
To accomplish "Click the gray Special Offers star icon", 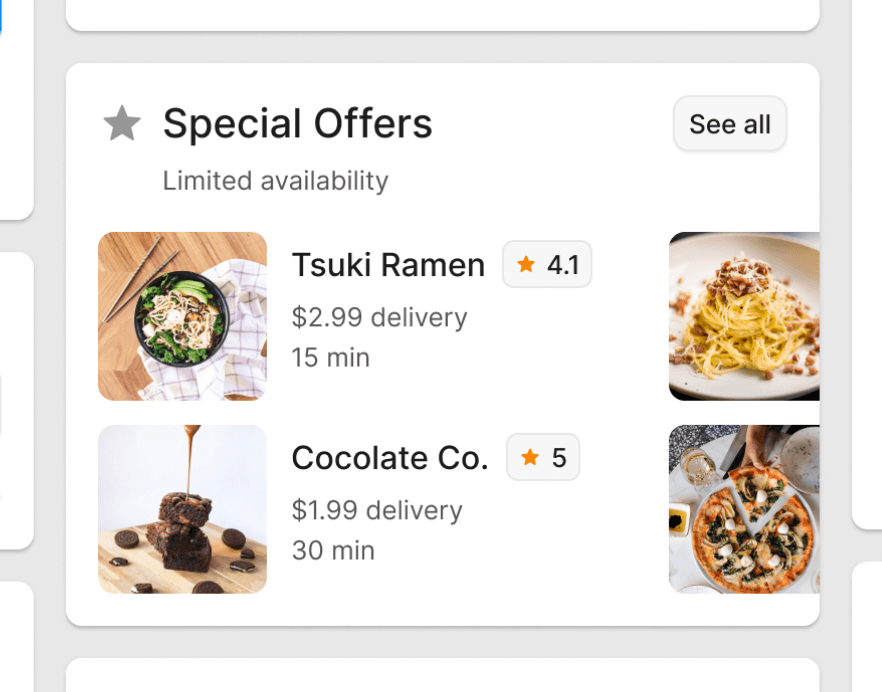I will (122, 124).
